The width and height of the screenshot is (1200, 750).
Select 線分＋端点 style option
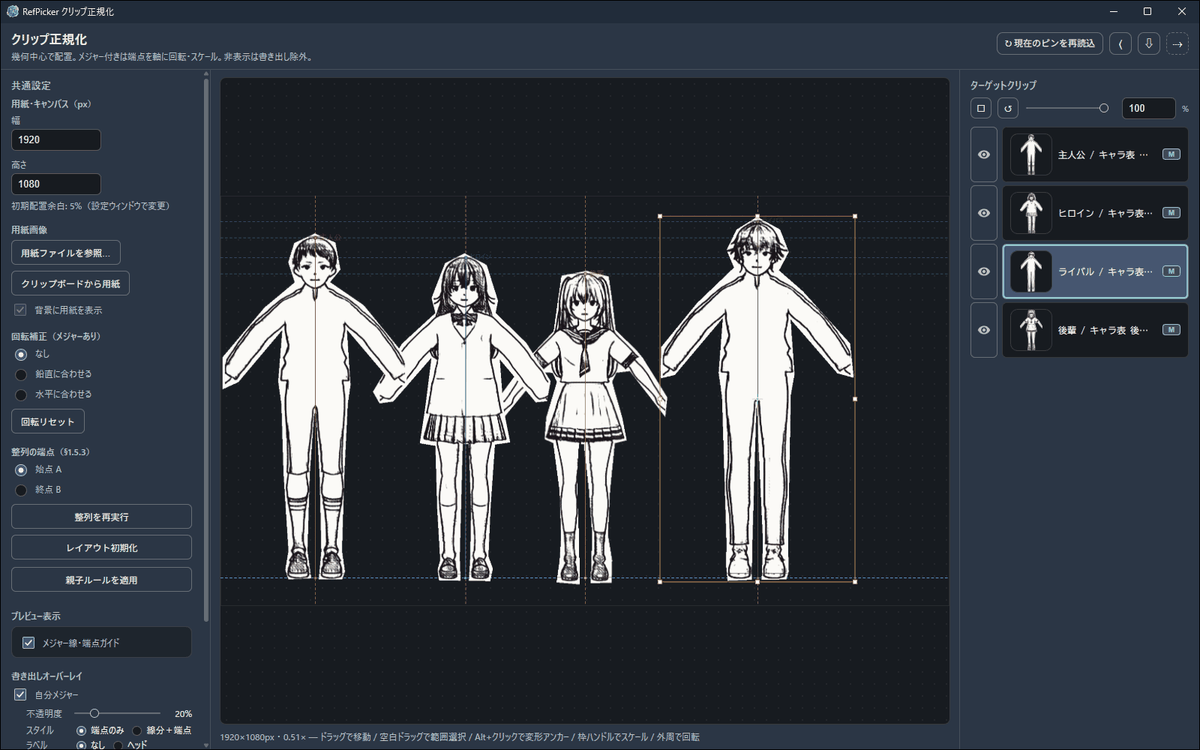pos(138,731)
